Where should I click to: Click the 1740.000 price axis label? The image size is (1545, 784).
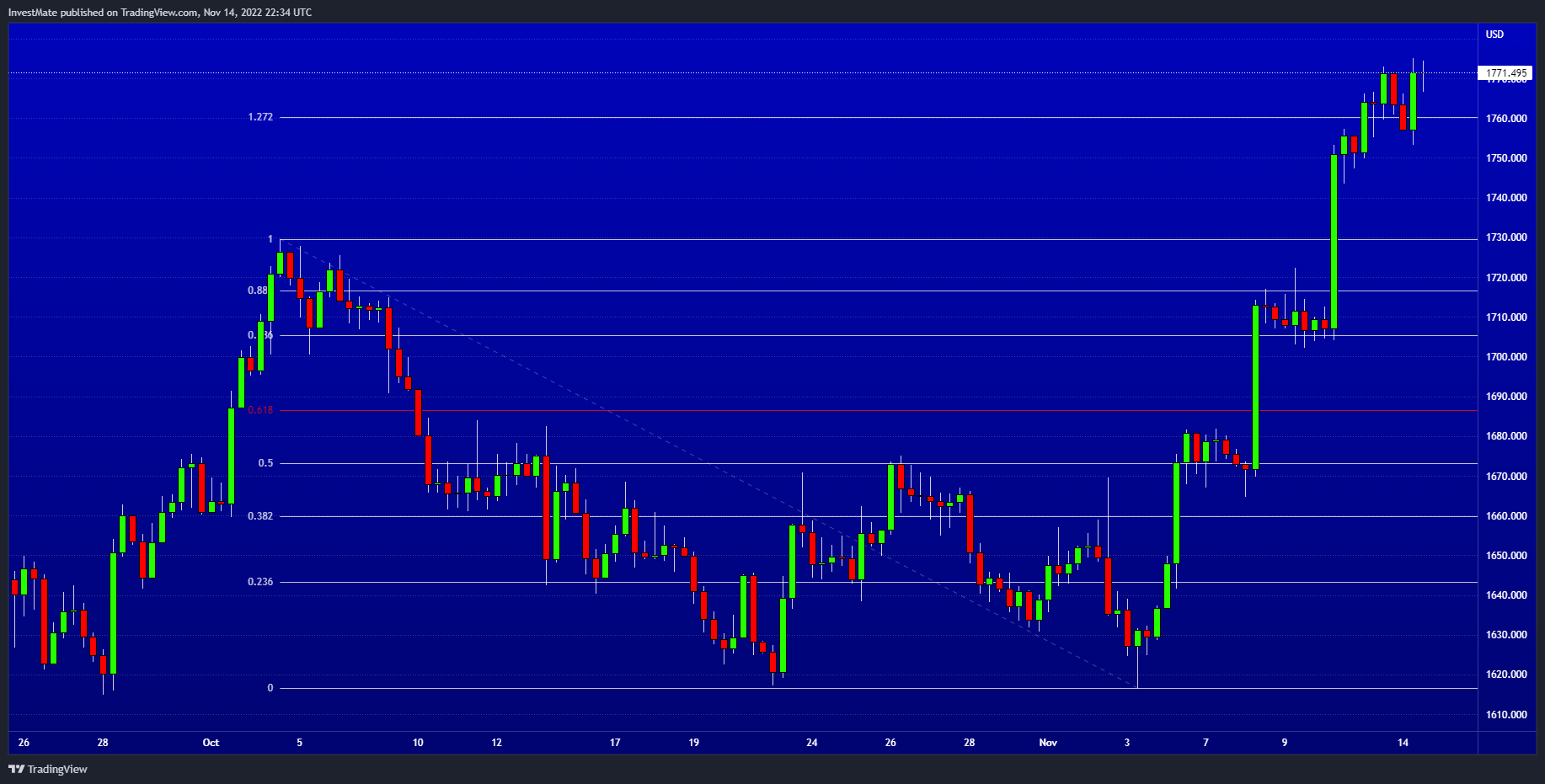point(1506,198)
